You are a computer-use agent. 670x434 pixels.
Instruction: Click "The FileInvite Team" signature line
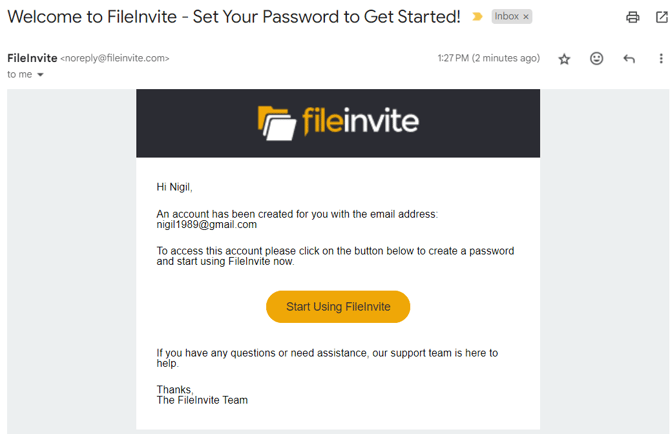click(x=202, y=400)
